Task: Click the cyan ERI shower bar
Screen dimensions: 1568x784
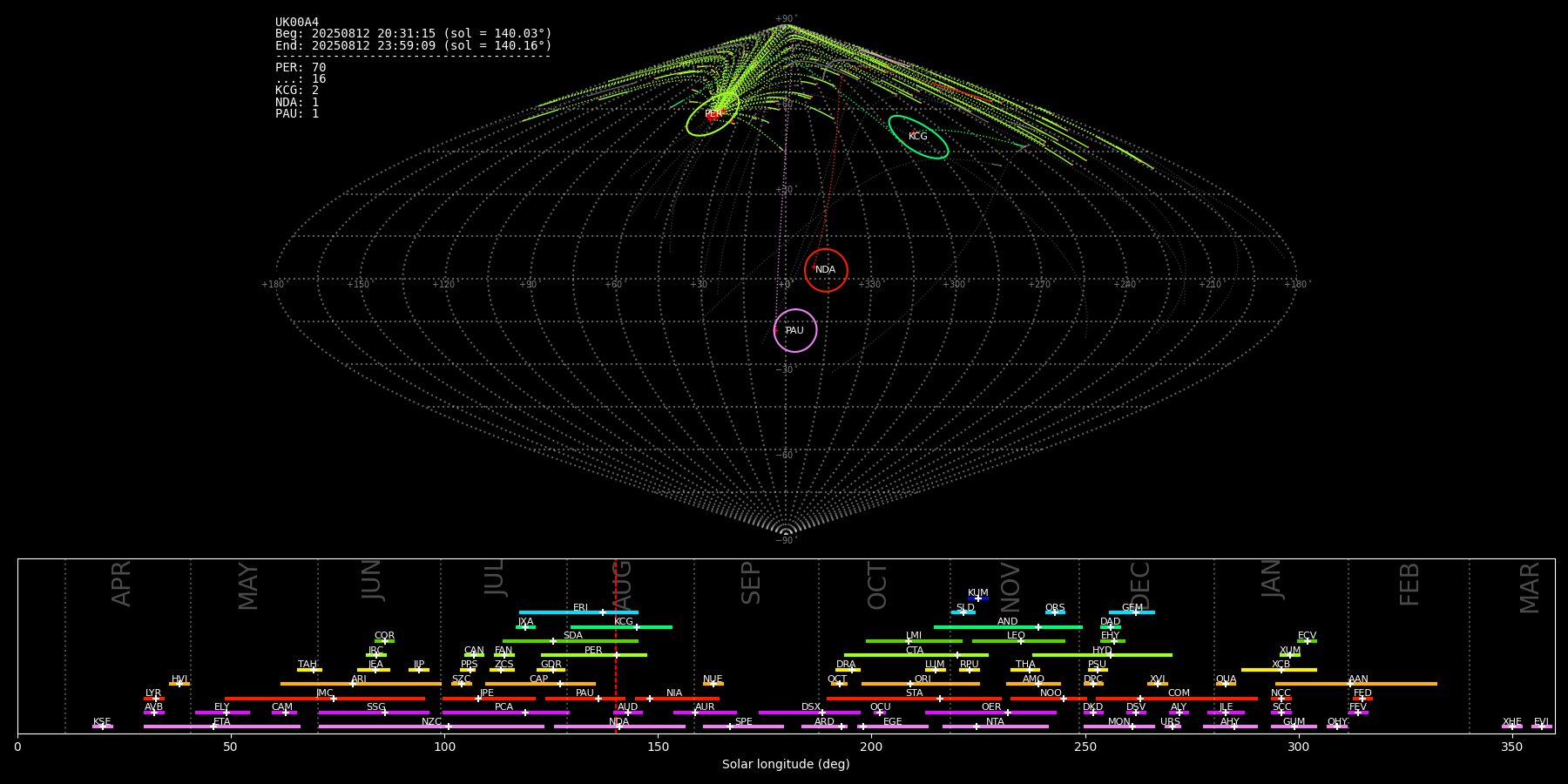Action: point(578,612)
